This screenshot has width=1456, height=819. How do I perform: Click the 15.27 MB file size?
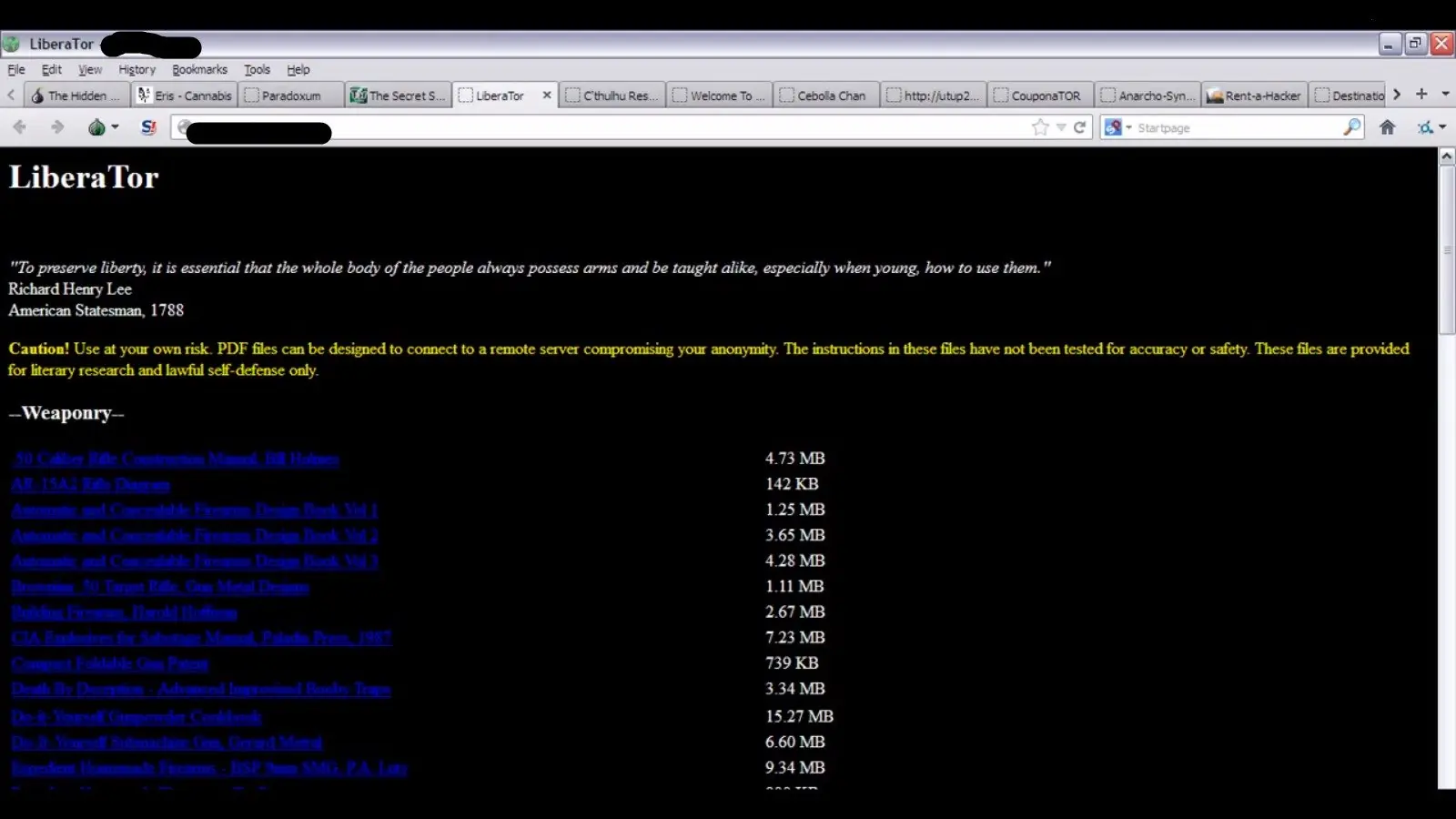click(799, 716)
